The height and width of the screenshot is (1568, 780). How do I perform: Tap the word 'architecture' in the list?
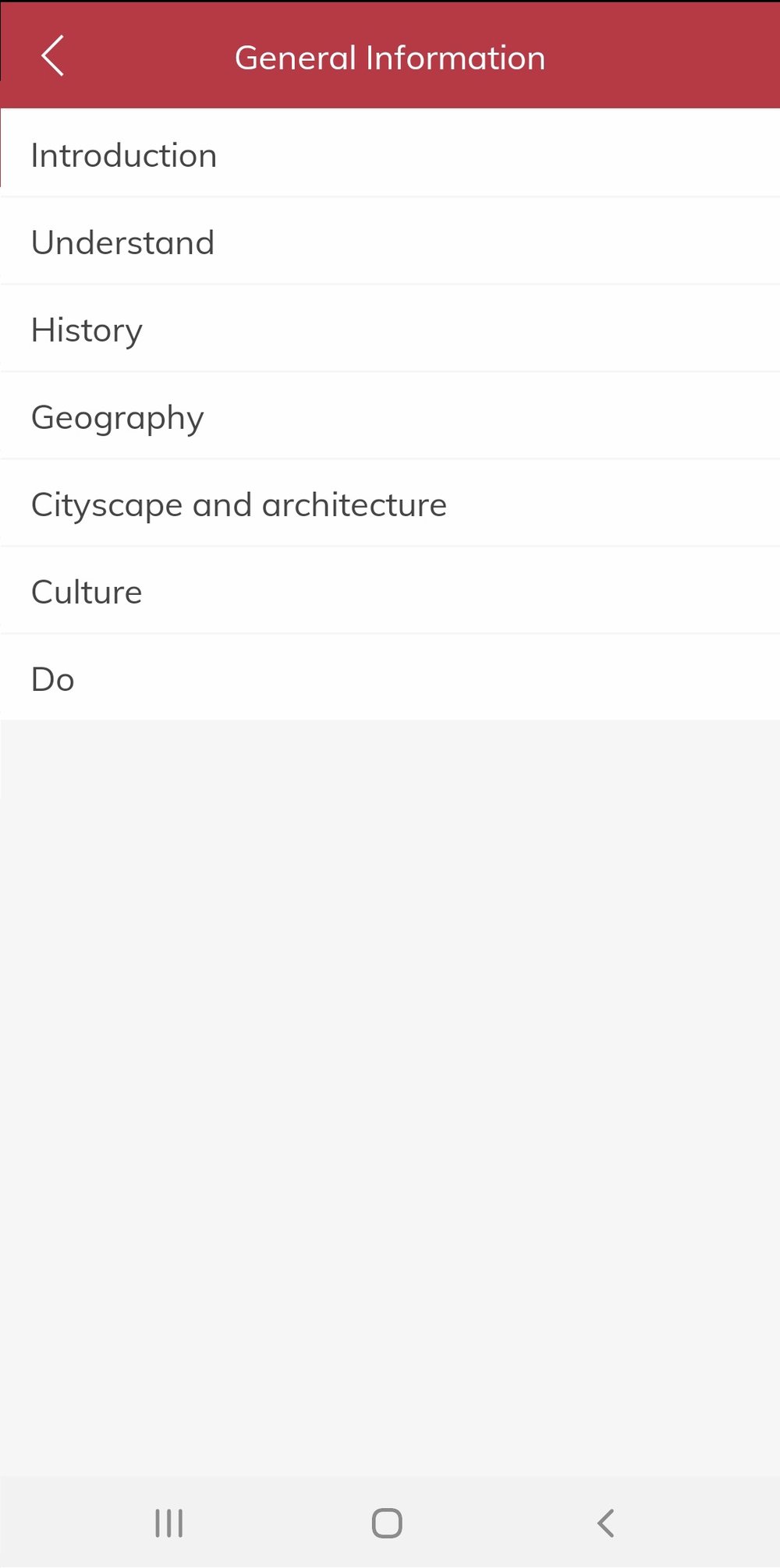coord(354,505)
